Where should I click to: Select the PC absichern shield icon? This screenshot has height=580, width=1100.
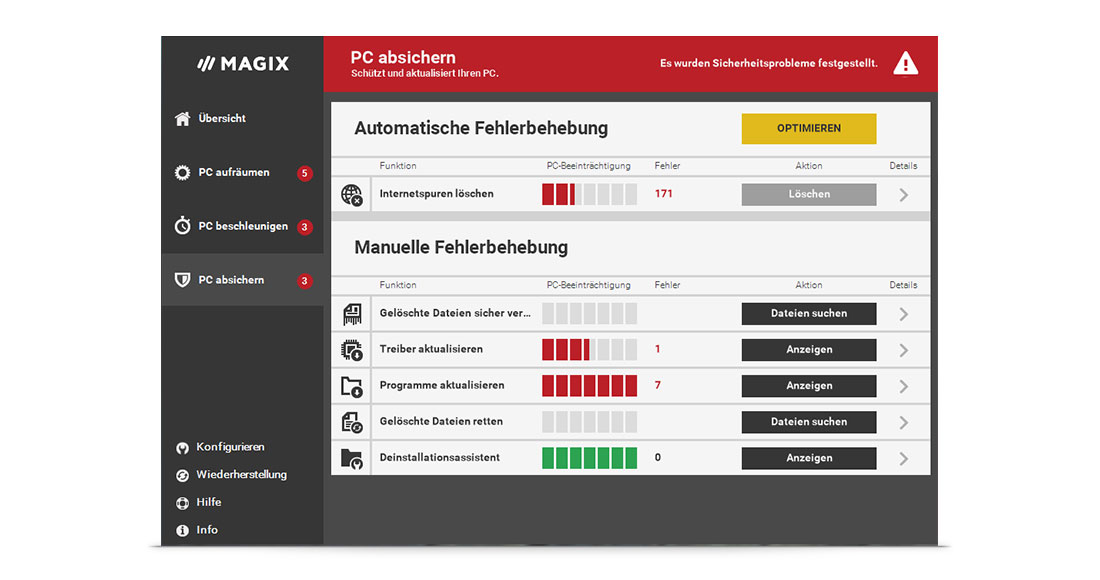click(182, 280)
